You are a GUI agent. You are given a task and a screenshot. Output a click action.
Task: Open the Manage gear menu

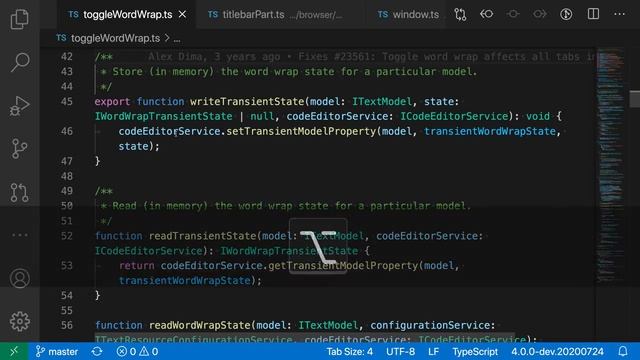pos(20,322)
